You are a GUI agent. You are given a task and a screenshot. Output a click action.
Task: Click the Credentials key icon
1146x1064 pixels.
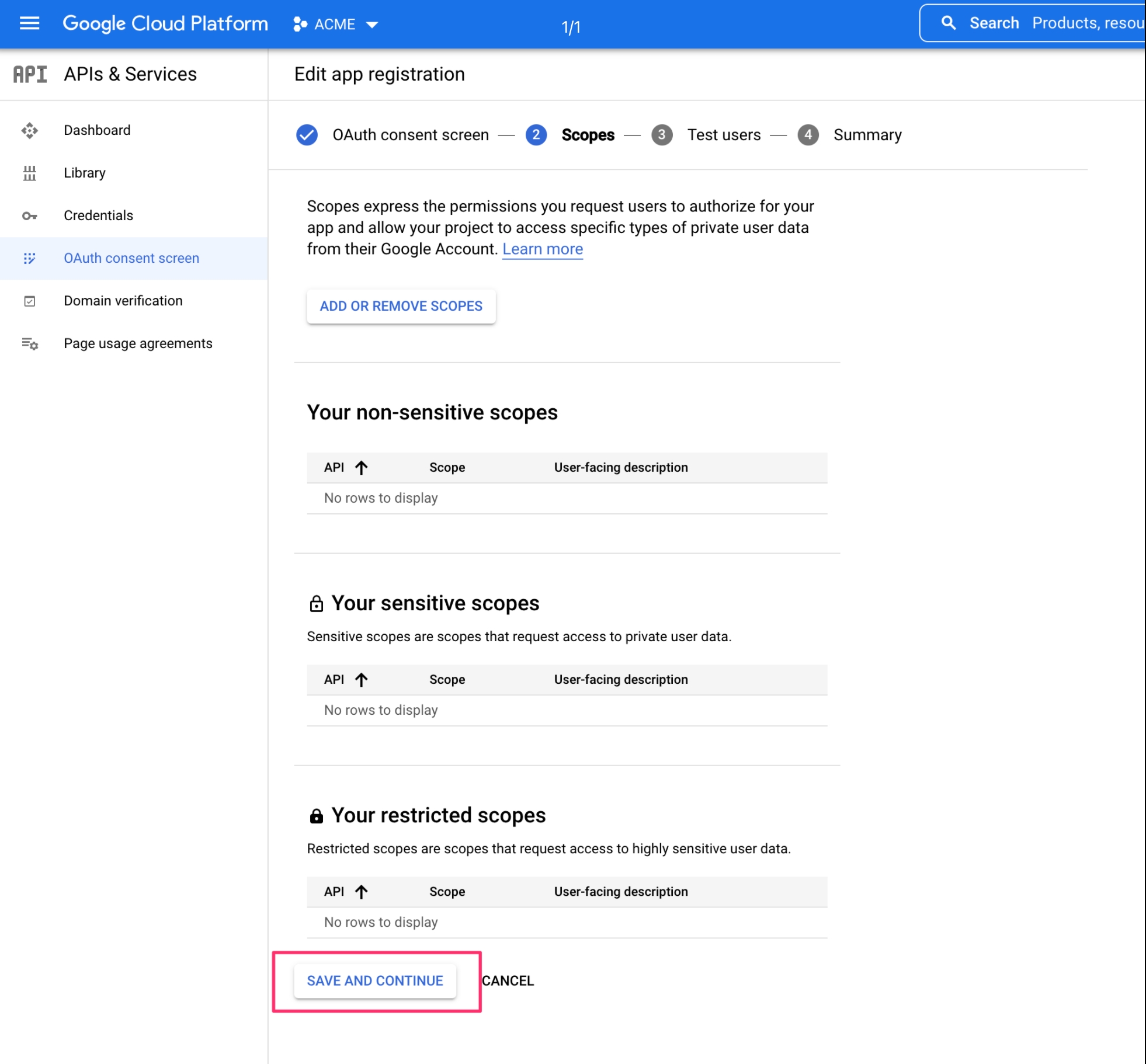click(x=29, y=215)
